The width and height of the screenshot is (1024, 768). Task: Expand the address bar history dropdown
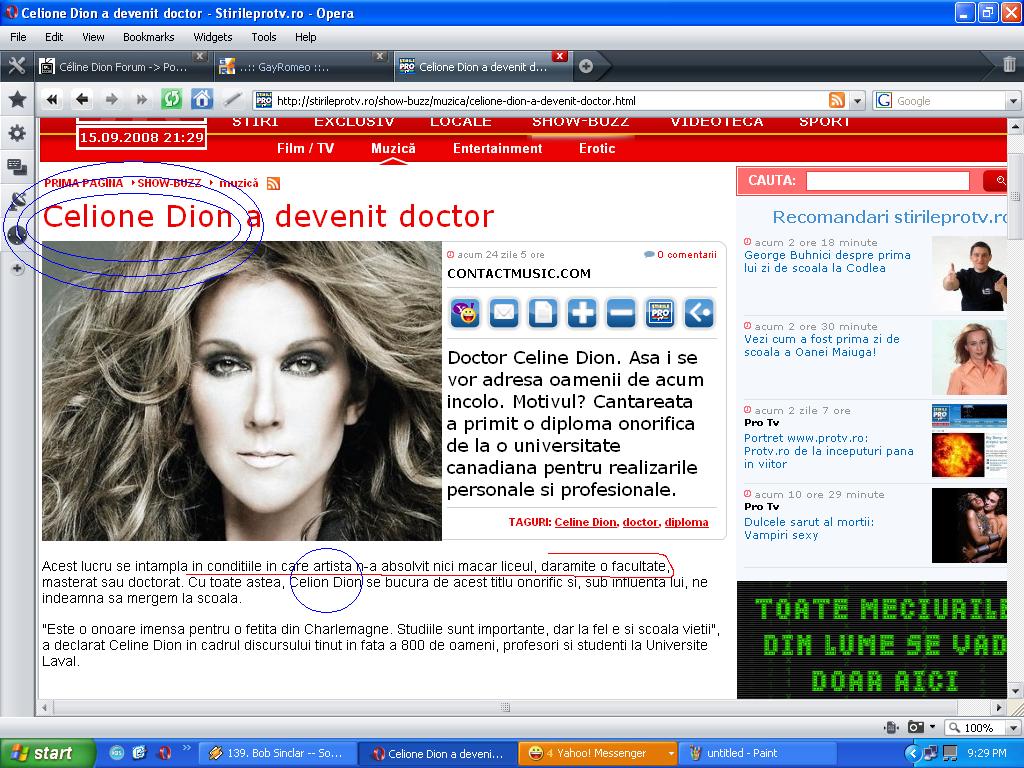(857, 100)
